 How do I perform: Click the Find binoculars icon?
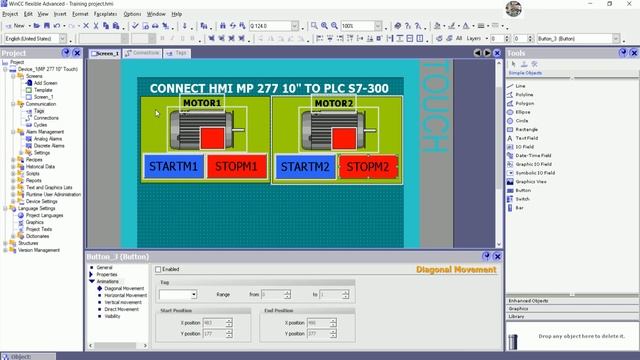click(222, 26)
